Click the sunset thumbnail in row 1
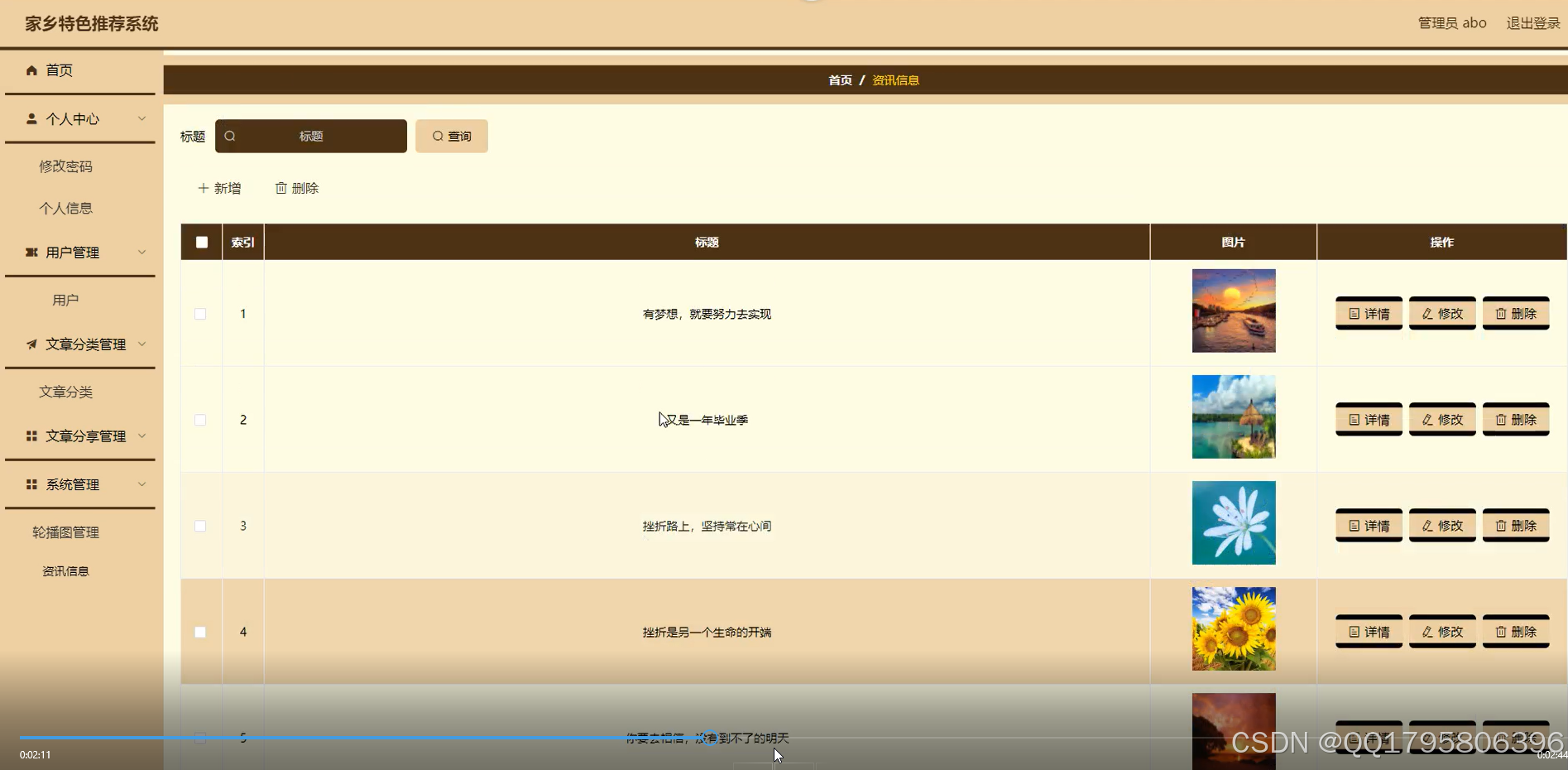 [x=1233, y=310]
